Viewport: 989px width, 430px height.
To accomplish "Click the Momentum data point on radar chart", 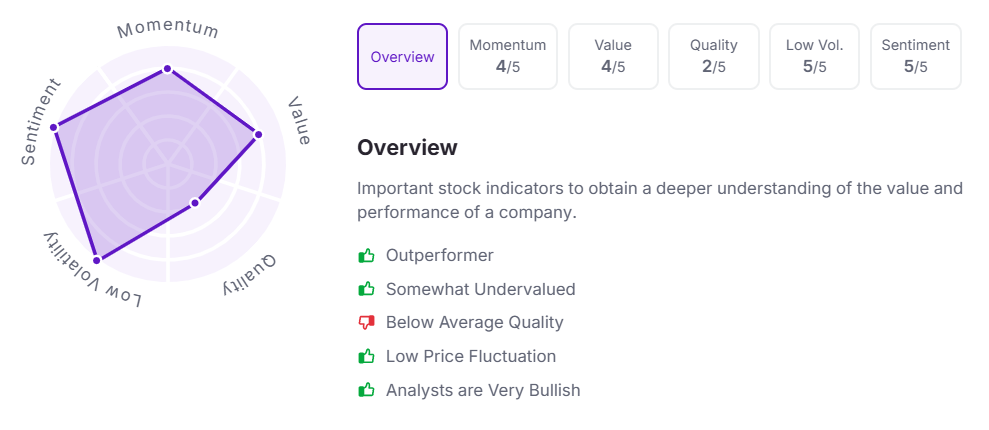I will (x=167, y=69).
